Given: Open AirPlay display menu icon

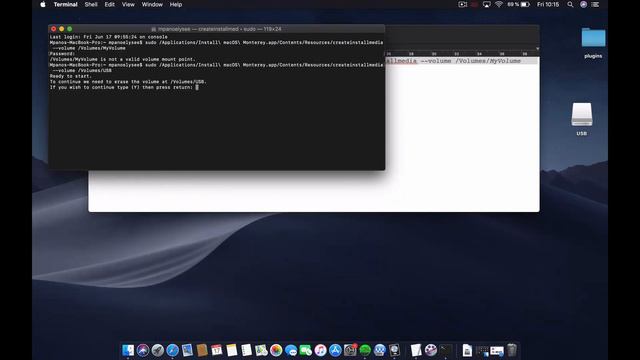Looking at the screenshot, I should pos(487,4).
